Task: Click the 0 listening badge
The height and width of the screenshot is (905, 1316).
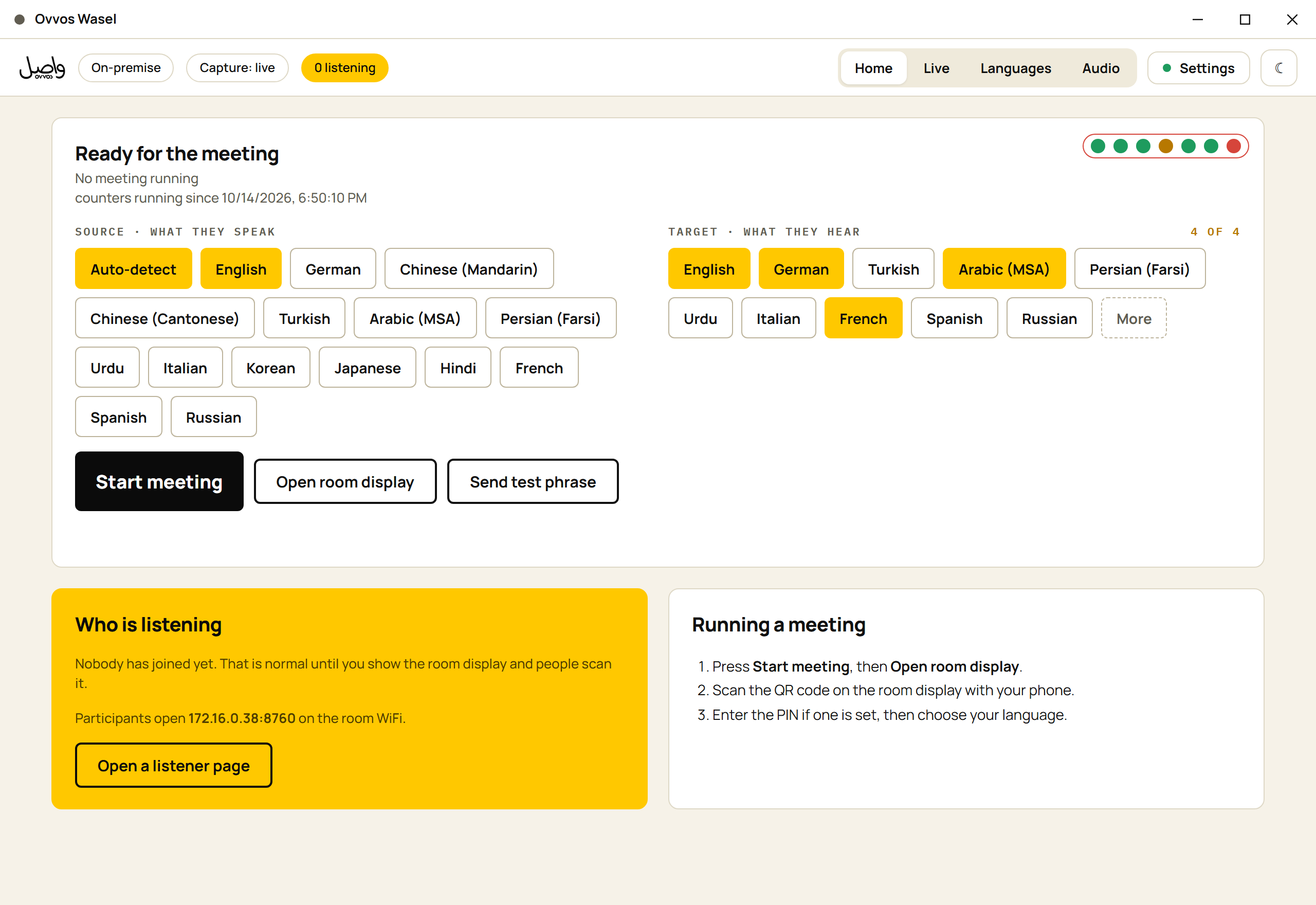Action: click(x=344, y=68)
